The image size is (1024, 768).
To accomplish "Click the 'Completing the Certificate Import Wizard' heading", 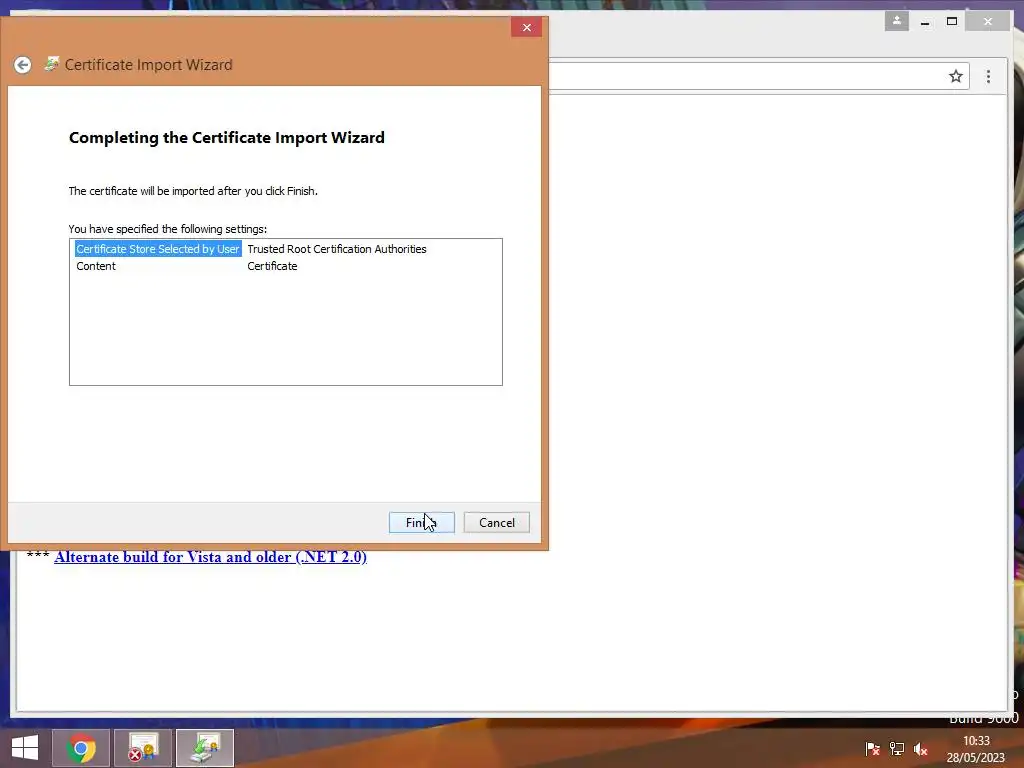I will coord(227,138).
